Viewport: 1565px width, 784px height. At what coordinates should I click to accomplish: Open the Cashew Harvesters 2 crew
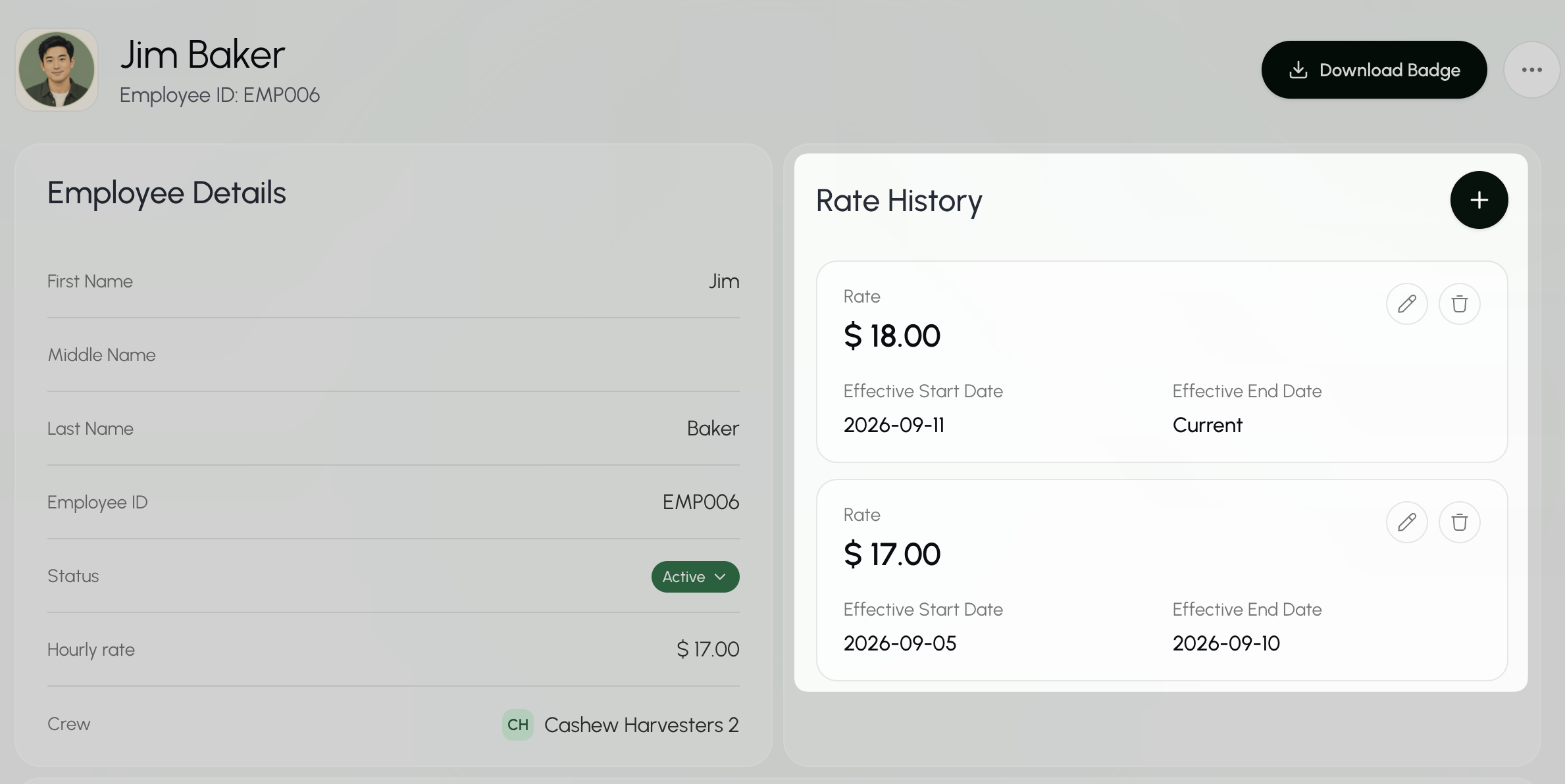tap(641, 725)
